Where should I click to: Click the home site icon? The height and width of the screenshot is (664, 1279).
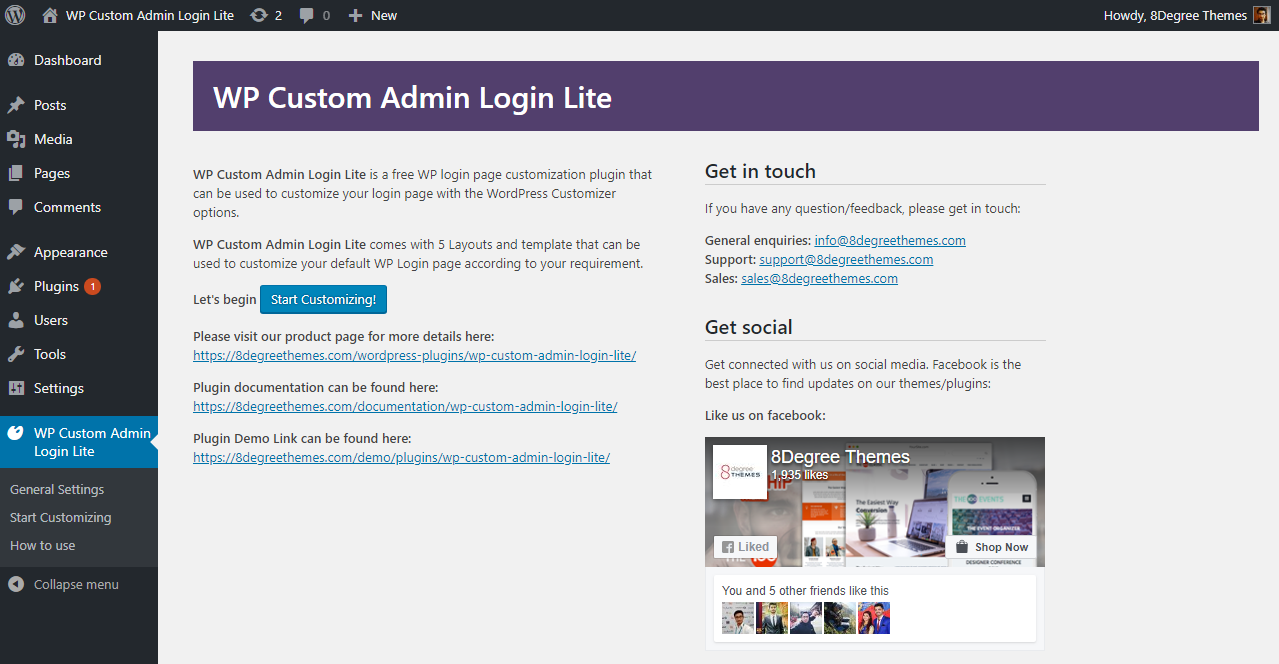pos(50,15)
